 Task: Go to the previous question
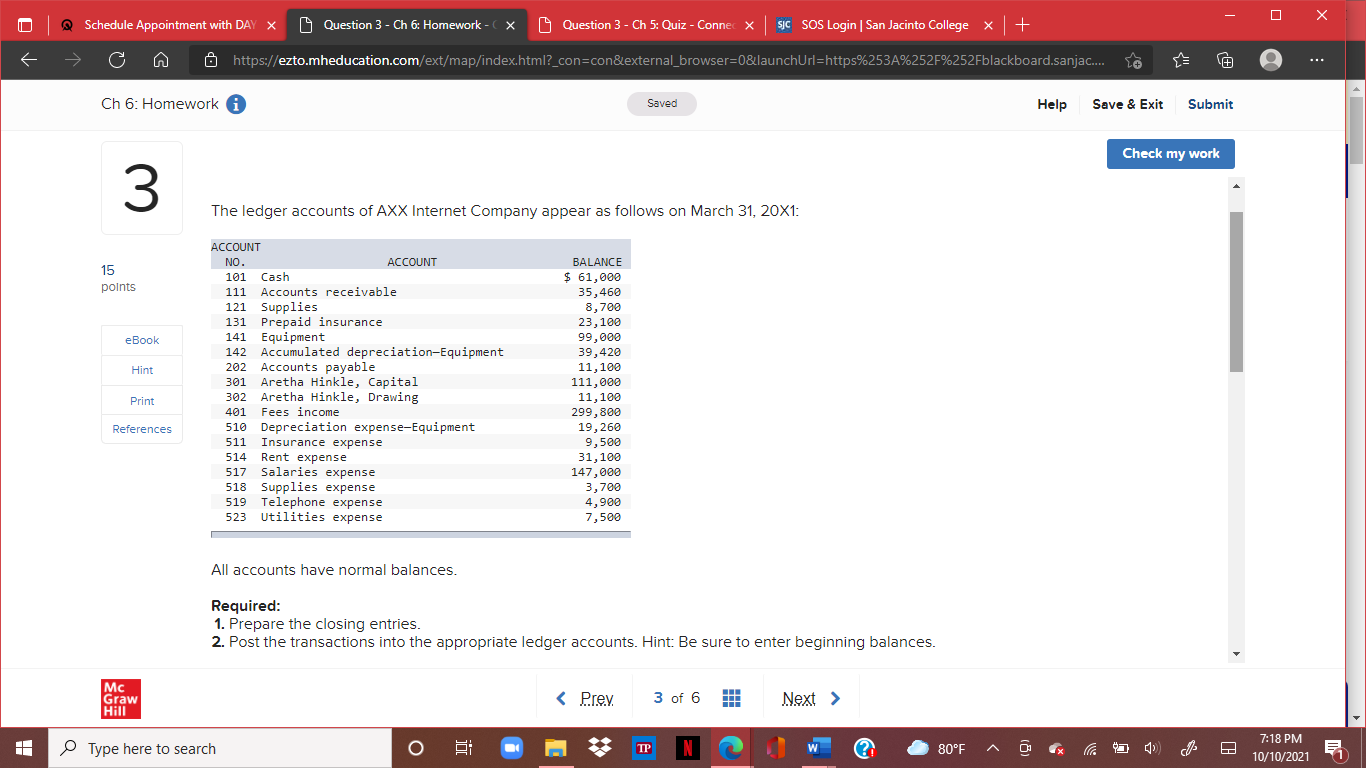(x=585, y=698)
